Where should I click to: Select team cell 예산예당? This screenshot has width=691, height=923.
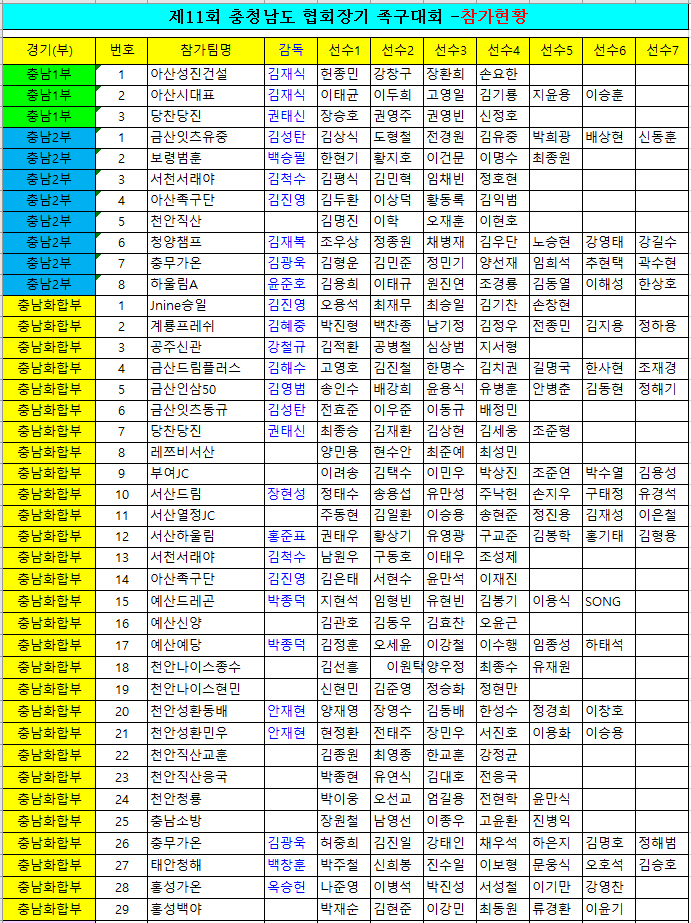[206, 645]
